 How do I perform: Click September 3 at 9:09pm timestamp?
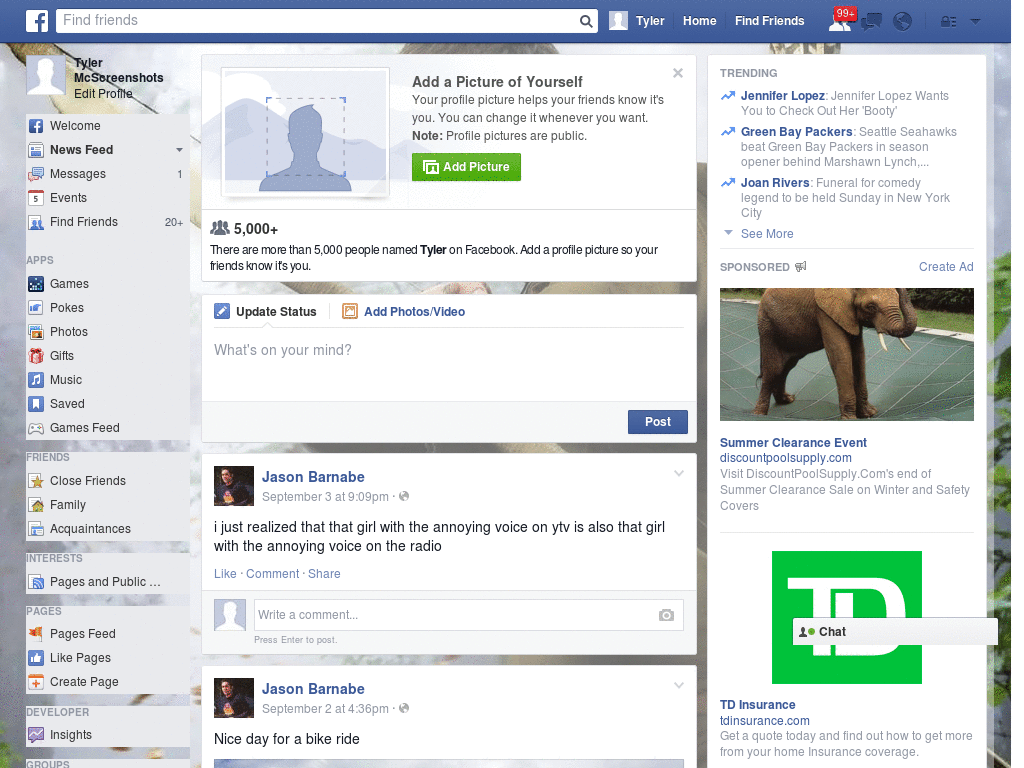[x=325, y=496]
